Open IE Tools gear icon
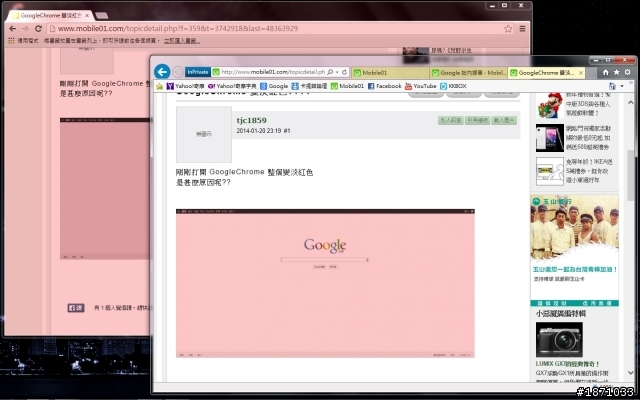This screenshot has height=400, width=640. tap(627, 72)
